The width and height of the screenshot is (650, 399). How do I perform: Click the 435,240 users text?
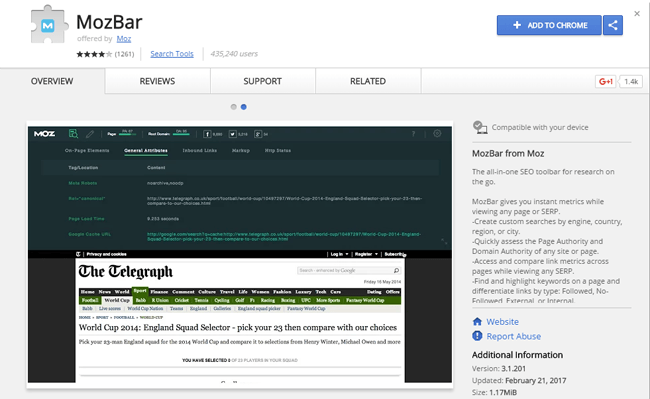[x=234, y=54]
